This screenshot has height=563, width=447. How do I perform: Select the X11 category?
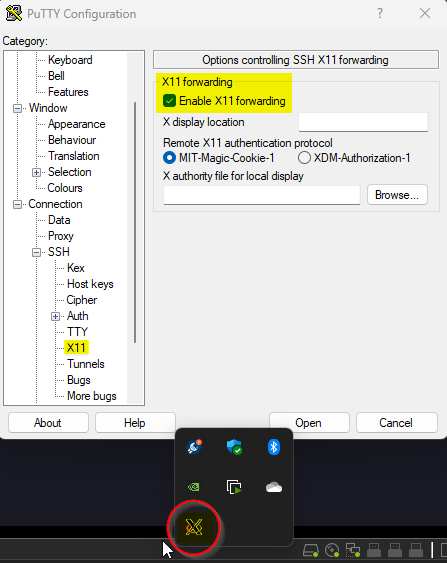click(x=76, y=348)
